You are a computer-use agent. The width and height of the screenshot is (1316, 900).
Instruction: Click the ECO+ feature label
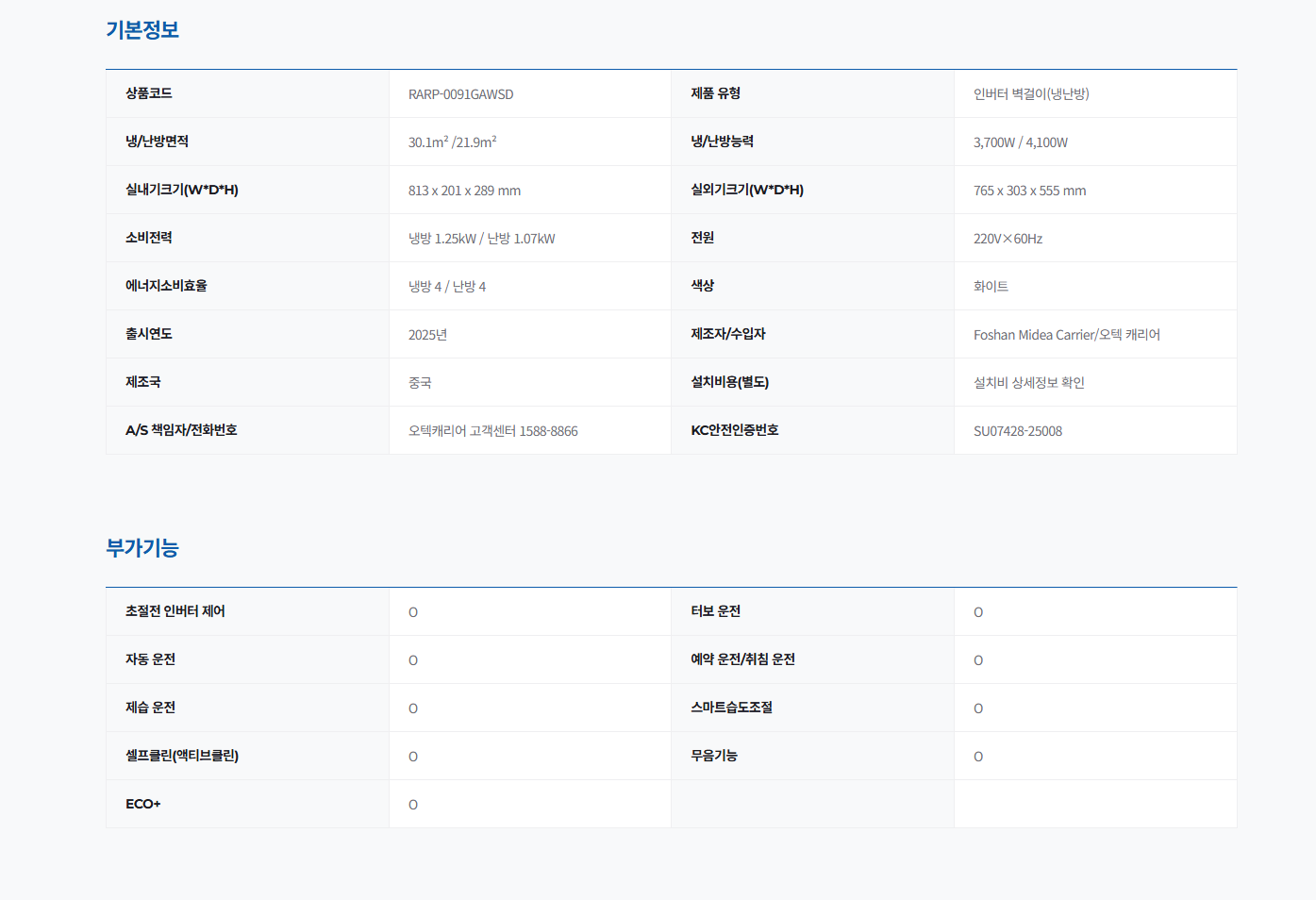coord(142,804)
